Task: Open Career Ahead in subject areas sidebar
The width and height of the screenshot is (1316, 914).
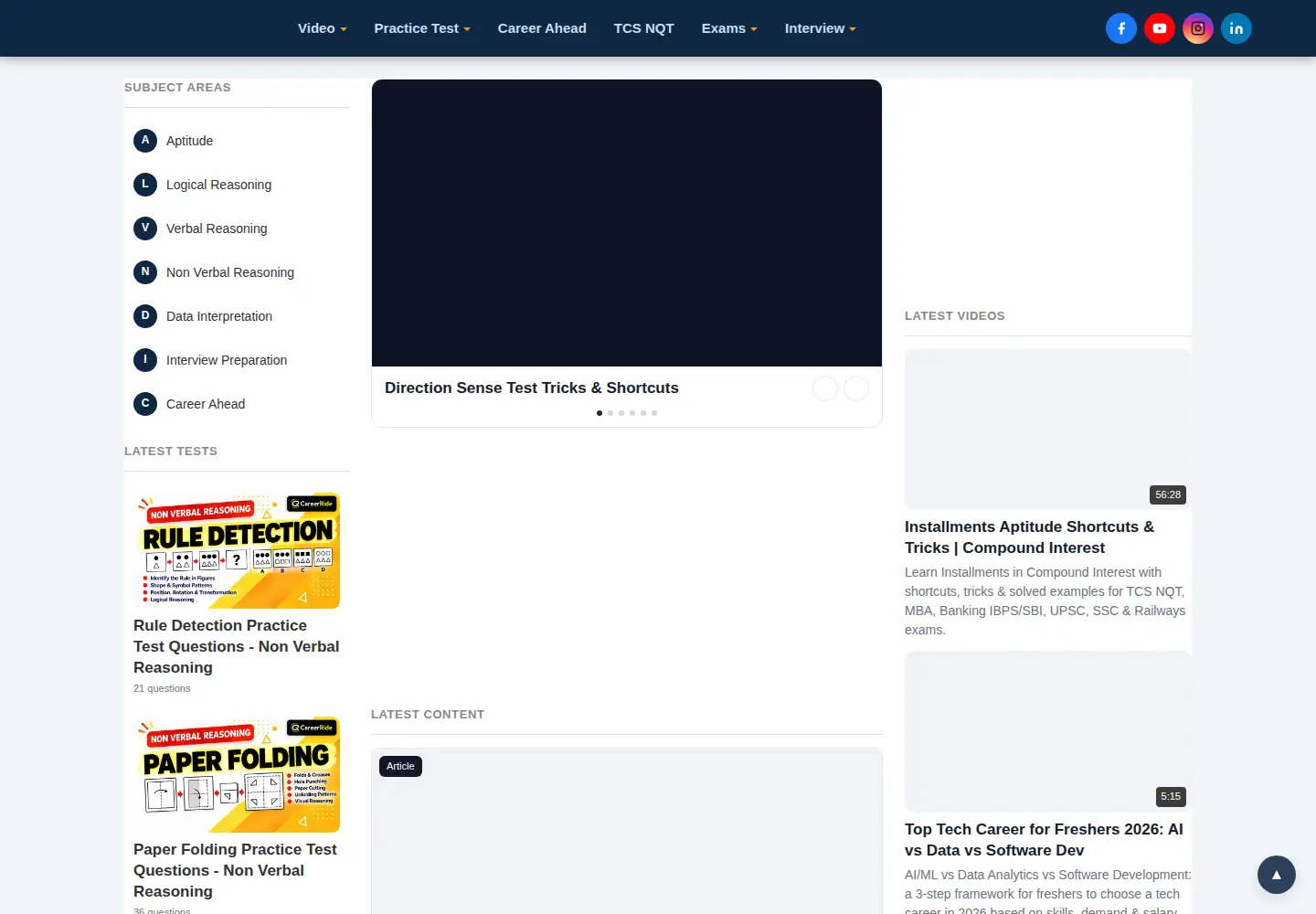Action: click(206, 404)
